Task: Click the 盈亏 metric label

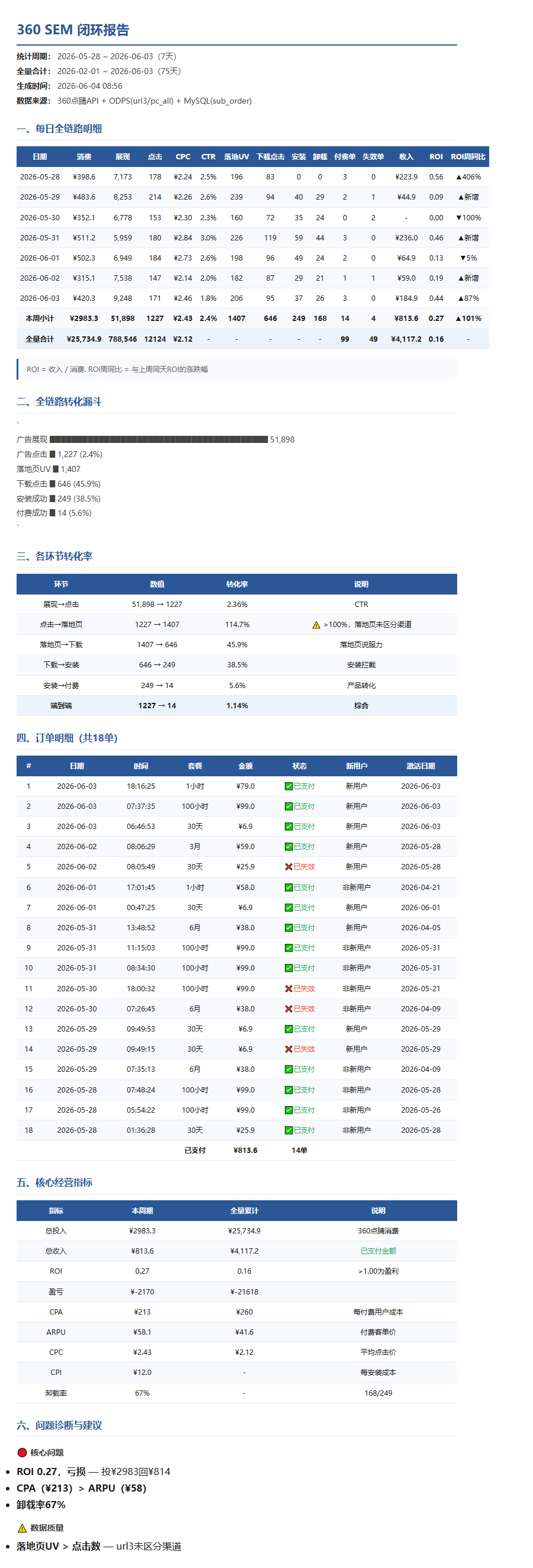Action: [56, 1291]
